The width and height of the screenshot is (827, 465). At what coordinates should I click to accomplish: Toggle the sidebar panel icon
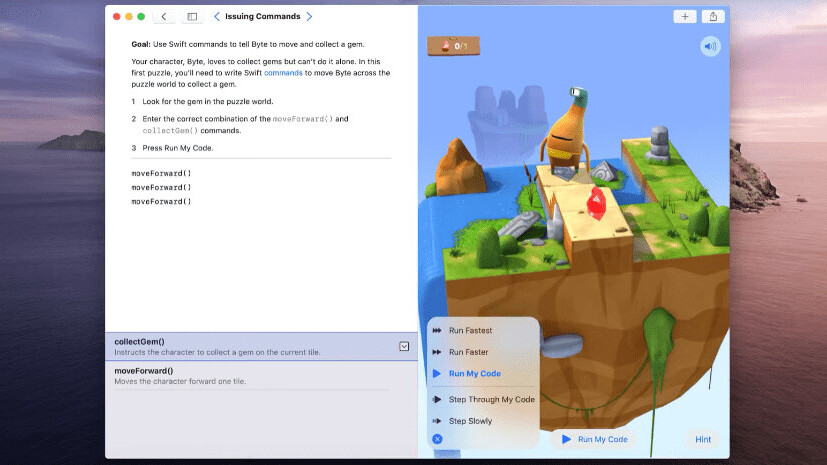click(192, 17)
